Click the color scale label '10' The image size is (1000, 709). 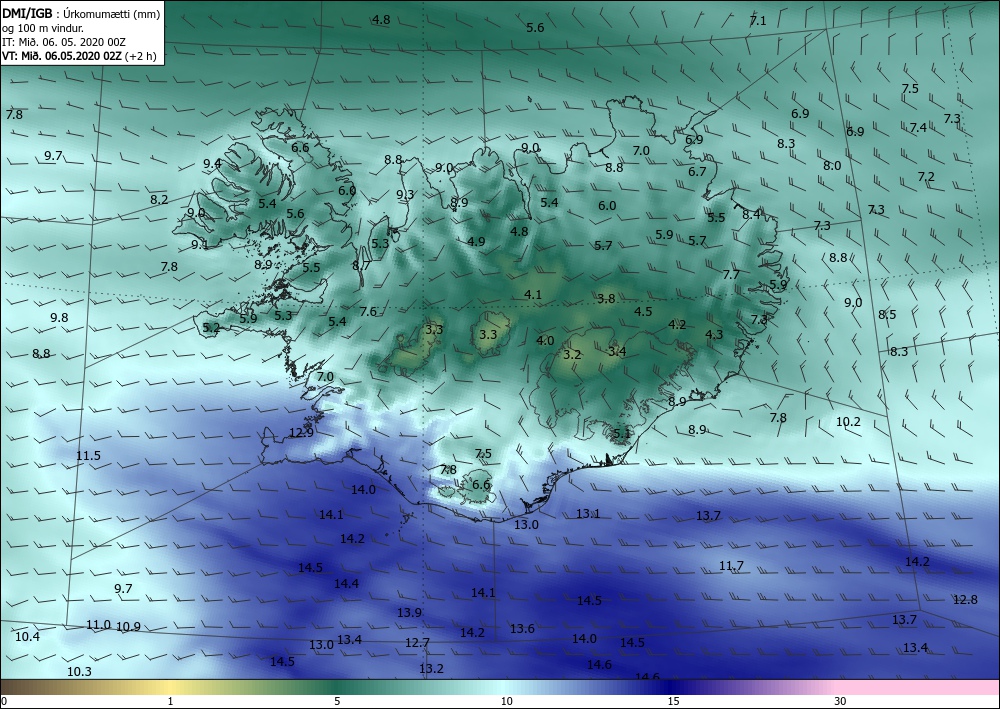point(506,701)
